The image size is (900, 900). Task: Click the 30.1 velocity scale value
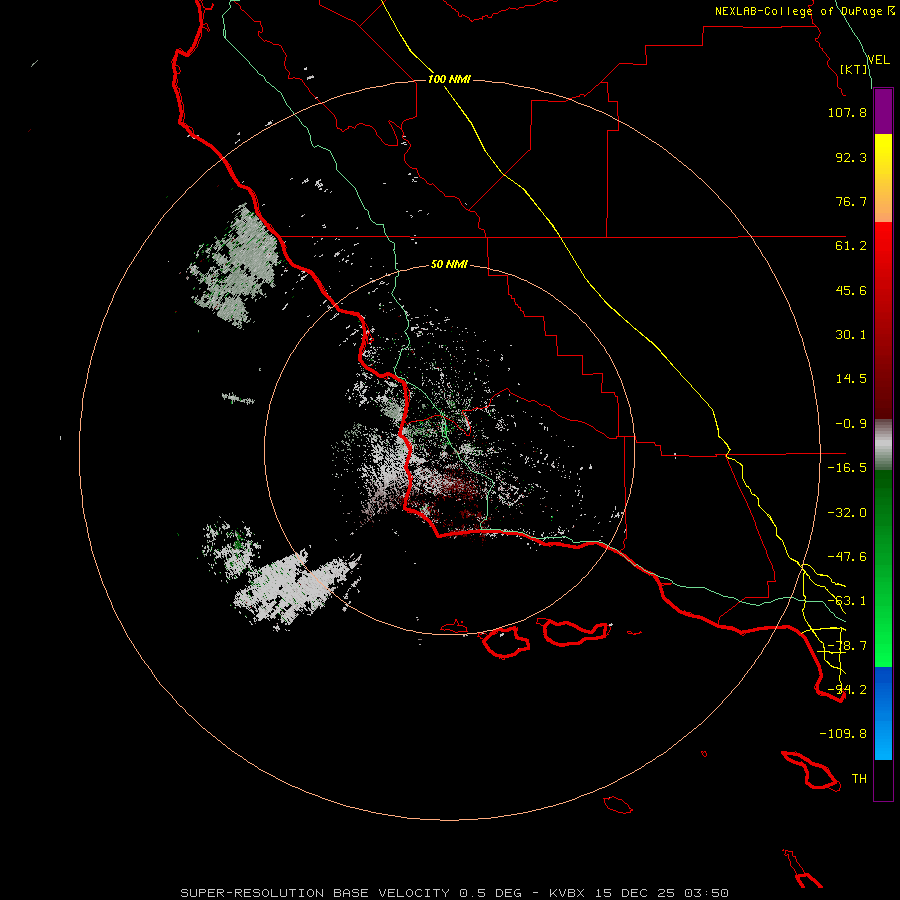point(851,335)
